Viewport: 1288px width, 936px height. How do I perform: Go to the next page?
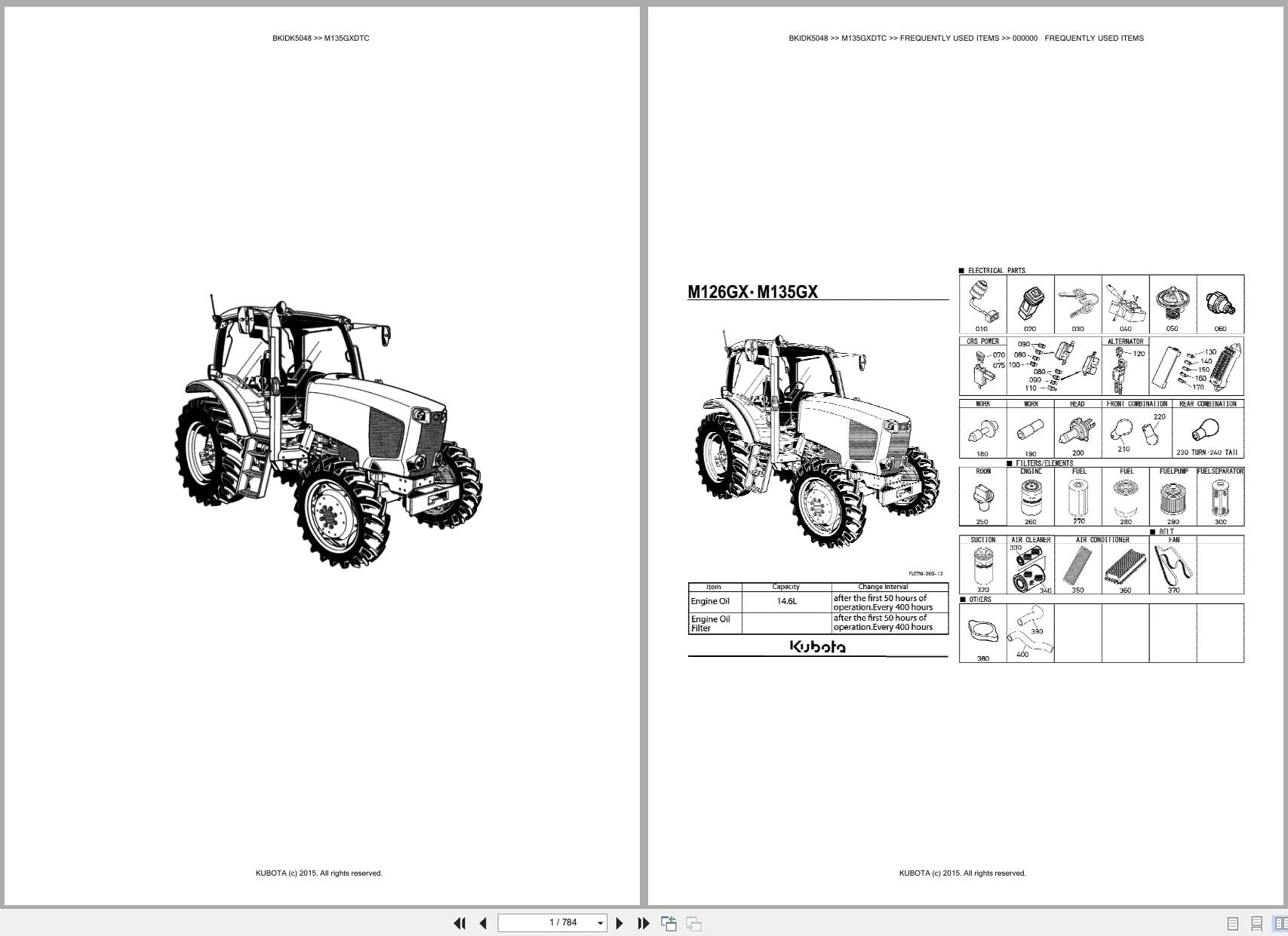click(619, 923)
